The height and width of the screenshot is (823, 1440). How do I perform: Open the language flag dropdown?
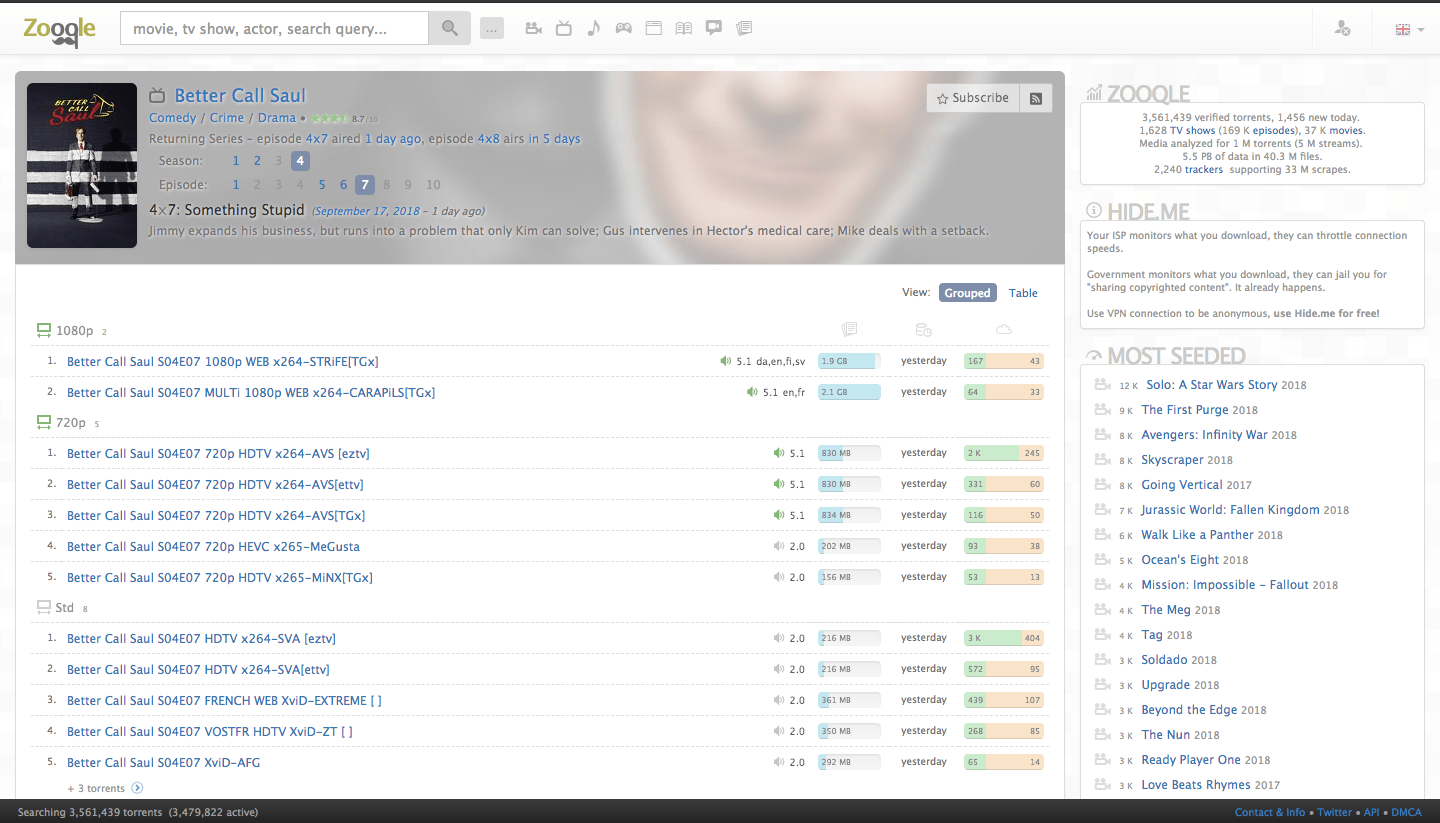tap(1409, 29)
